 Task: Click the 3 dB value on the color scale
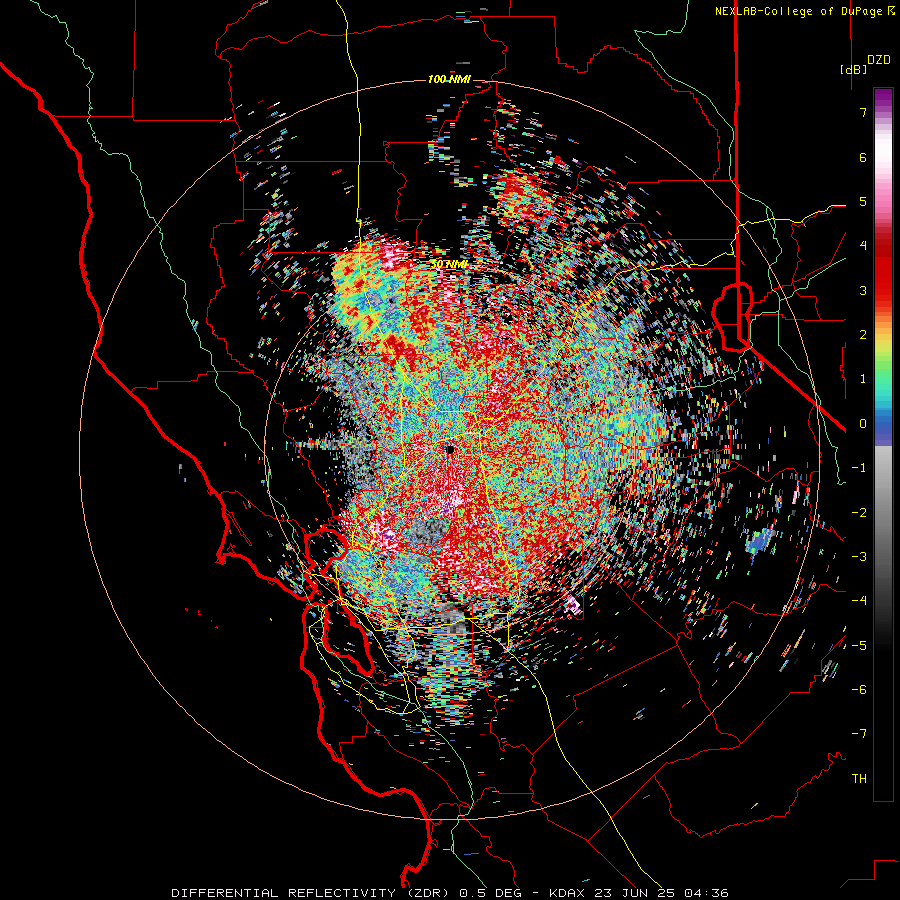pos(863,290)
